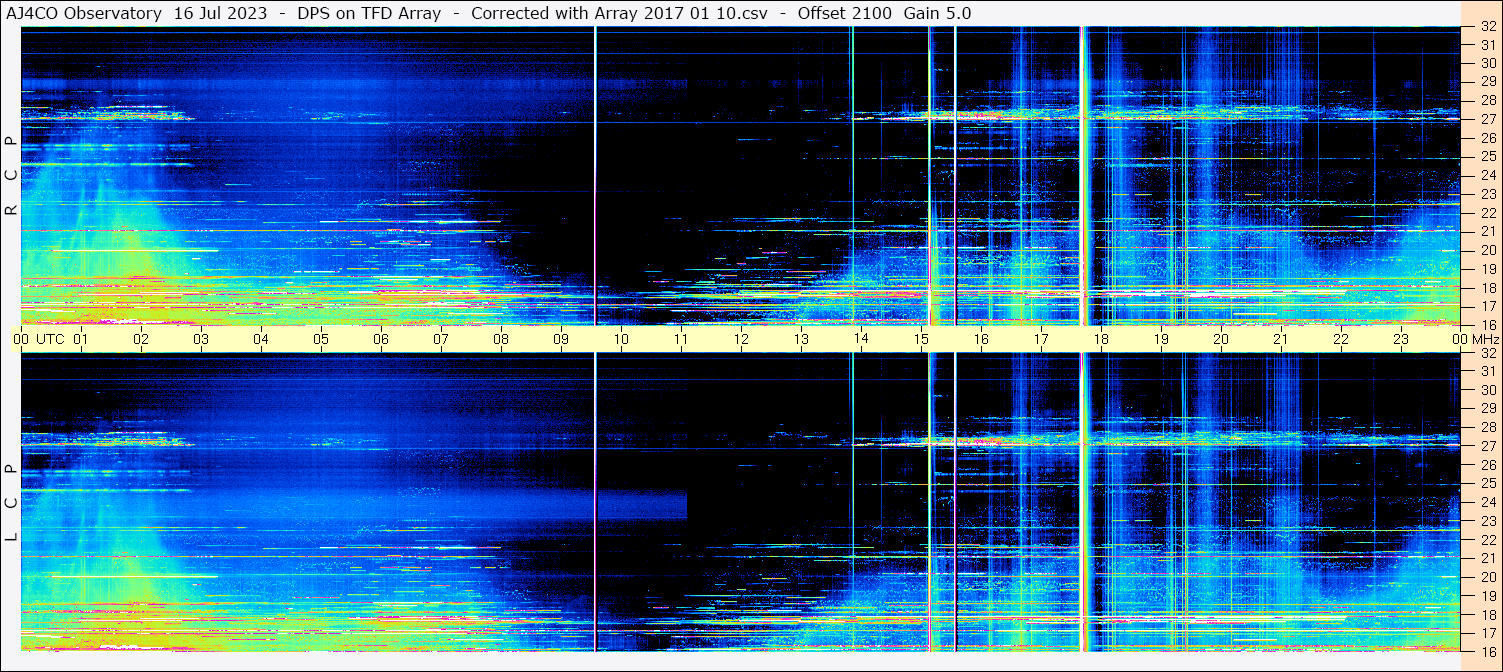The image size is (1503, 672).
Task: Click the 21 MHz tick label, RCP panel
Action: 1488,231
